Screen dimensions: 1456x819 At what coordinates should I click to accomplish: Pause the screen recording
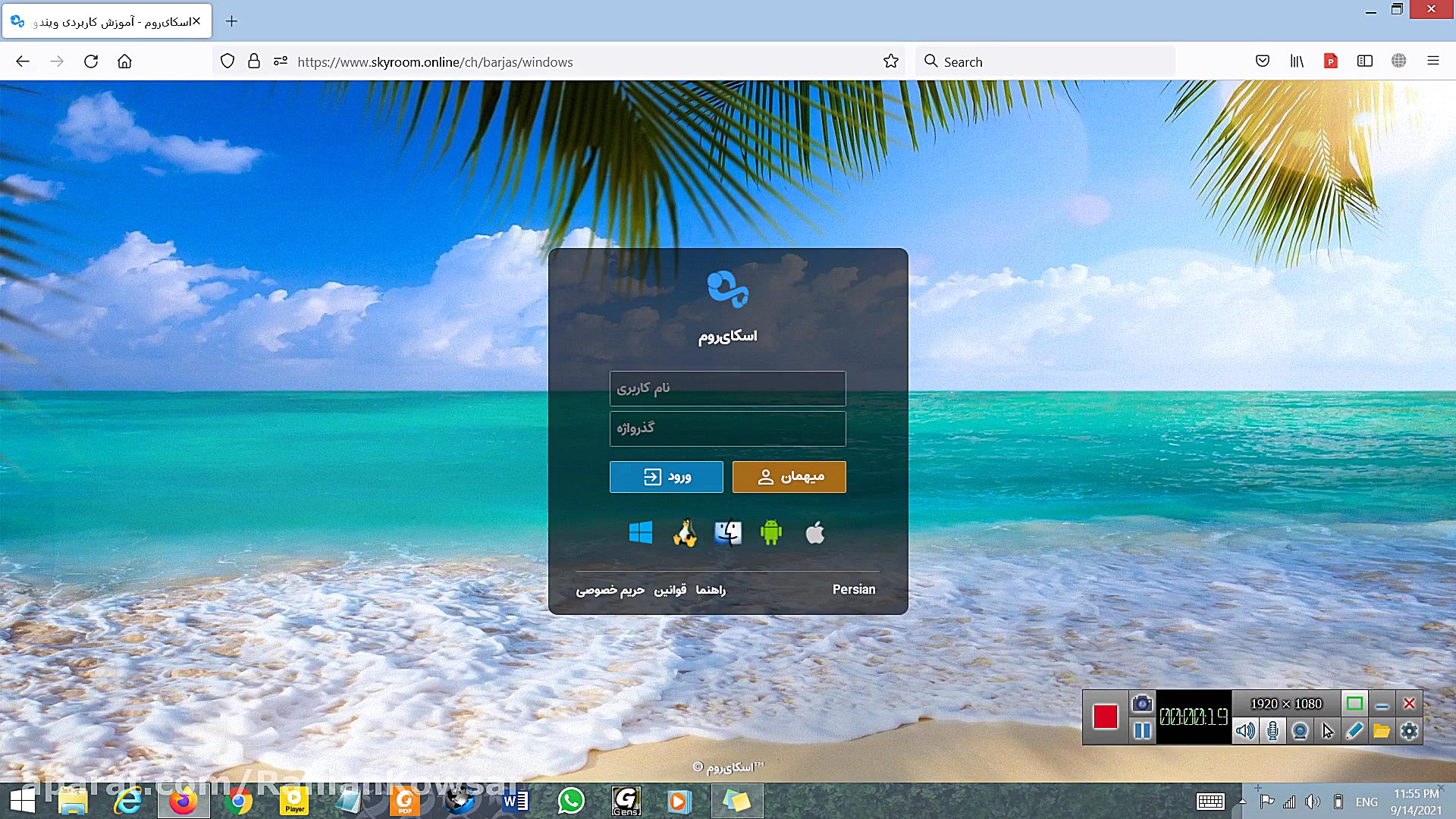(1142, 731)
